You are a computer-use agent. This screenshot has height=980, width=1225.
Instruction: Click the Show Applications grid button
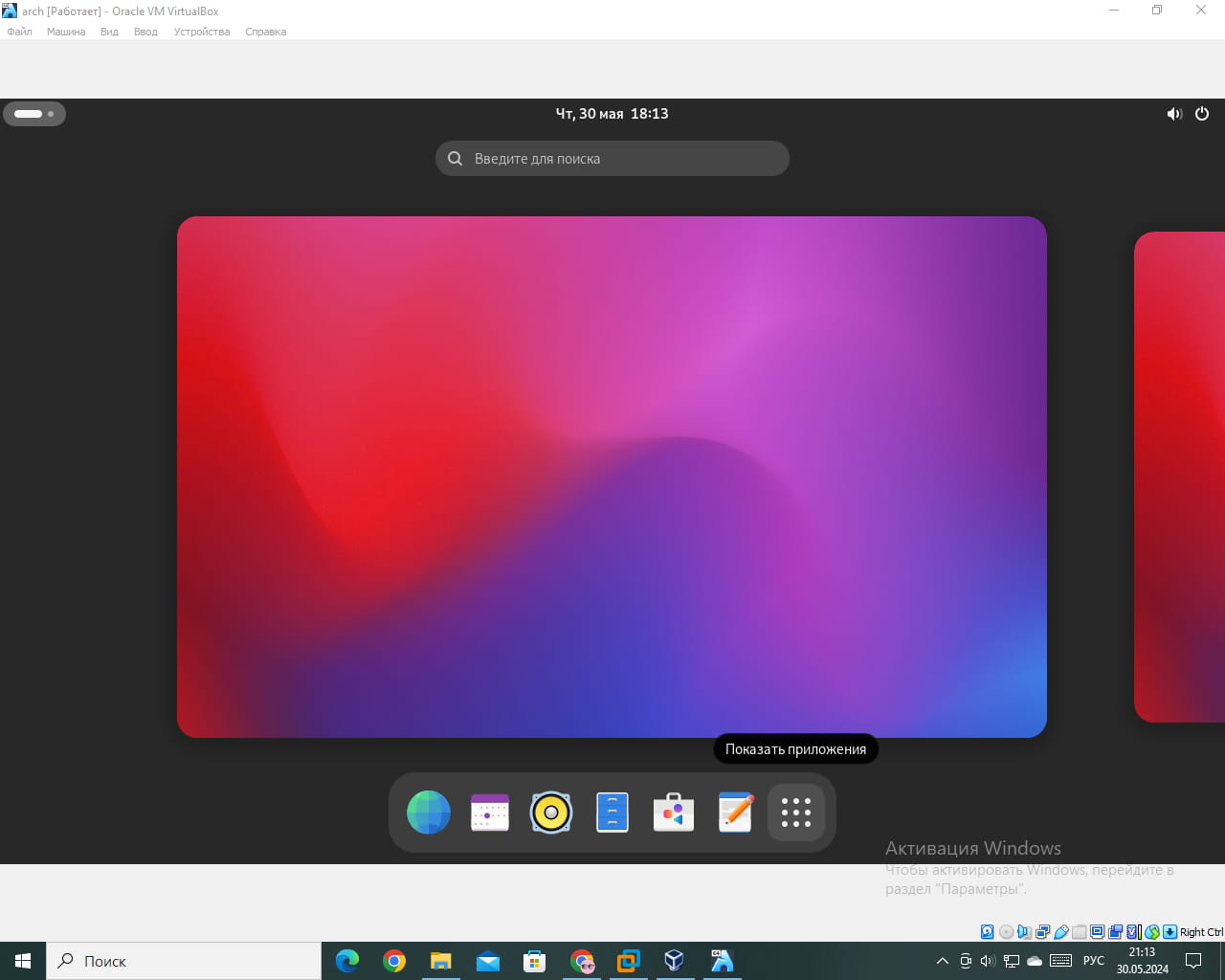(x=796, y=813)
